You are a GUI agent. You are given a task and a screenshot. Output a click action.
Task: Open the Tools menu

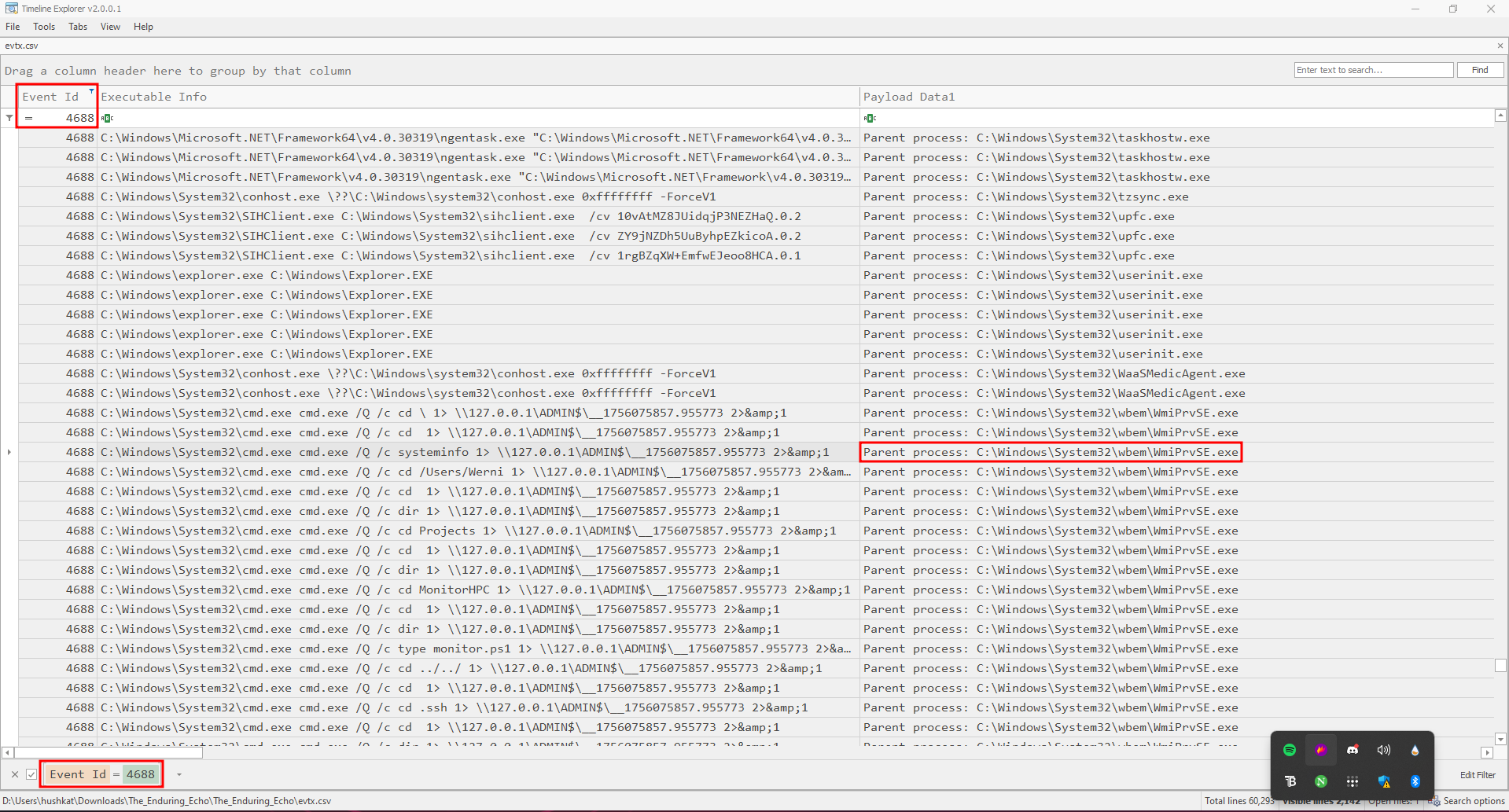point(44,27)
